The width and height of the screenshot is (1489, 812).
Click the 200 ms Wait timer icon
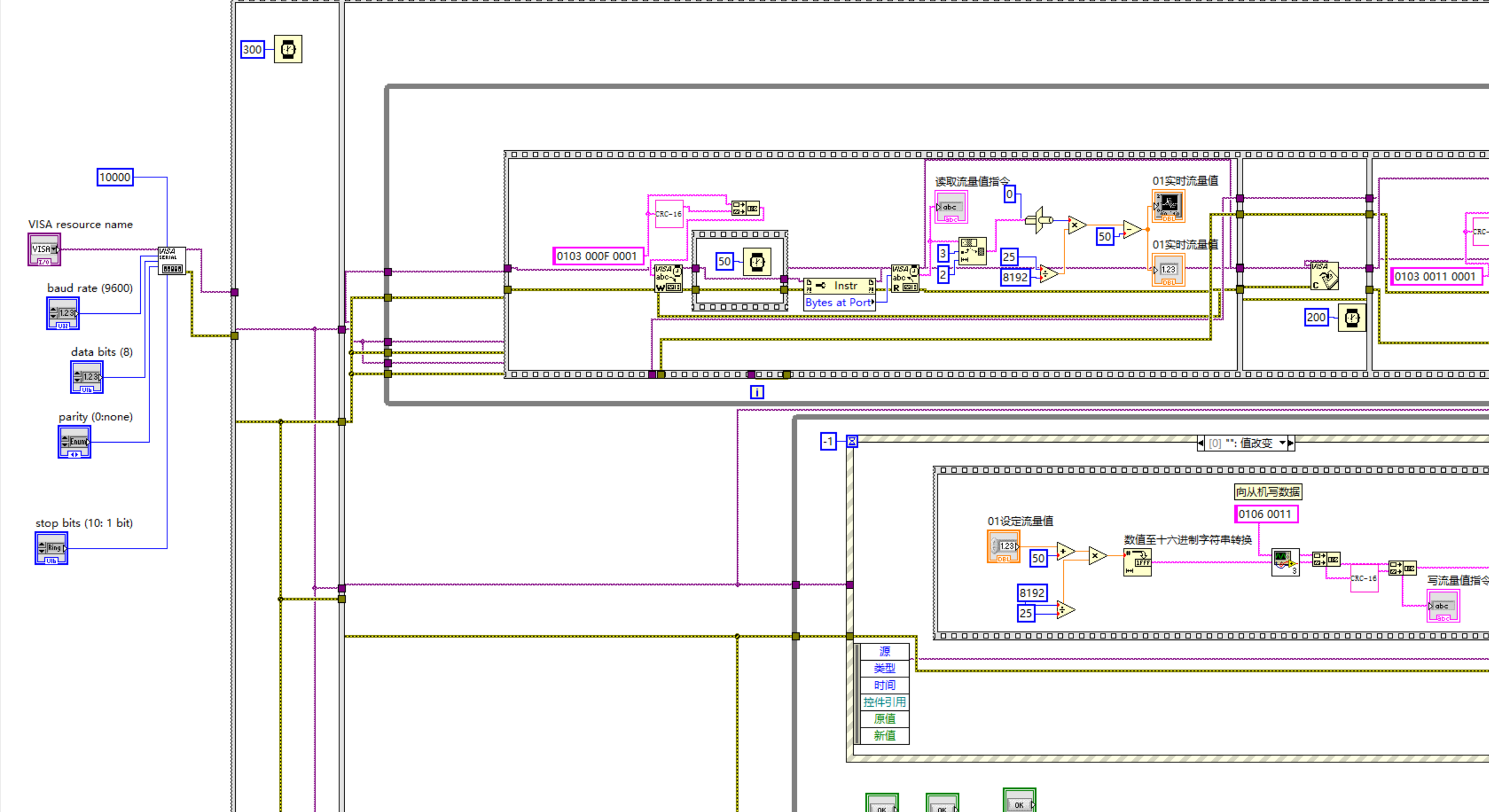tap(1351, 318)
